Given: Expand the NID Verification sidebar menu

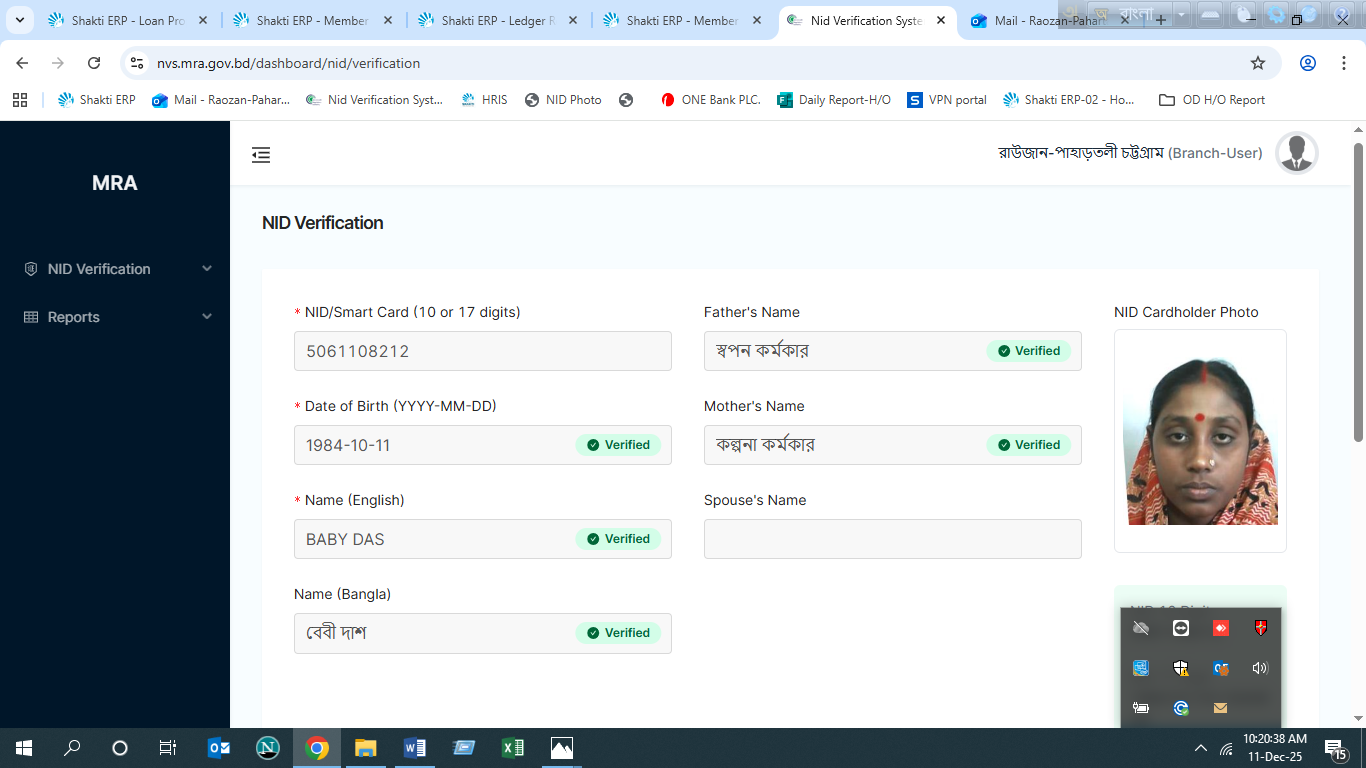Looking at the screenshot, I should [115, 269].
